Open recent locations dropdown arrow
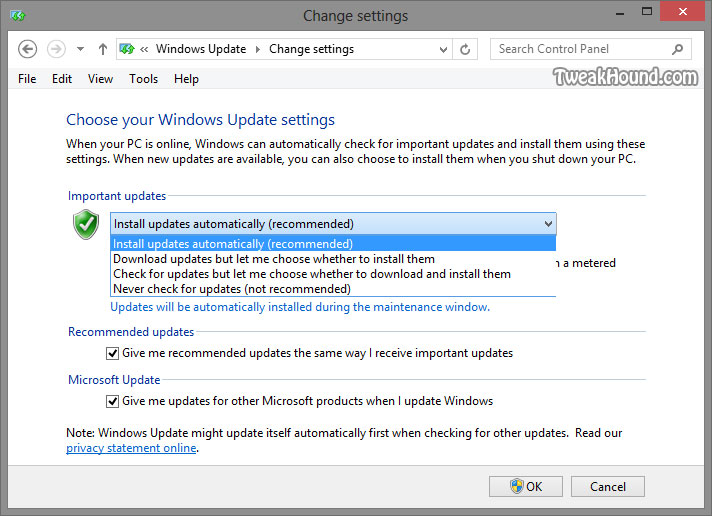Image resolution: width=712 pixels, height=516 pixels. point(80,49)
